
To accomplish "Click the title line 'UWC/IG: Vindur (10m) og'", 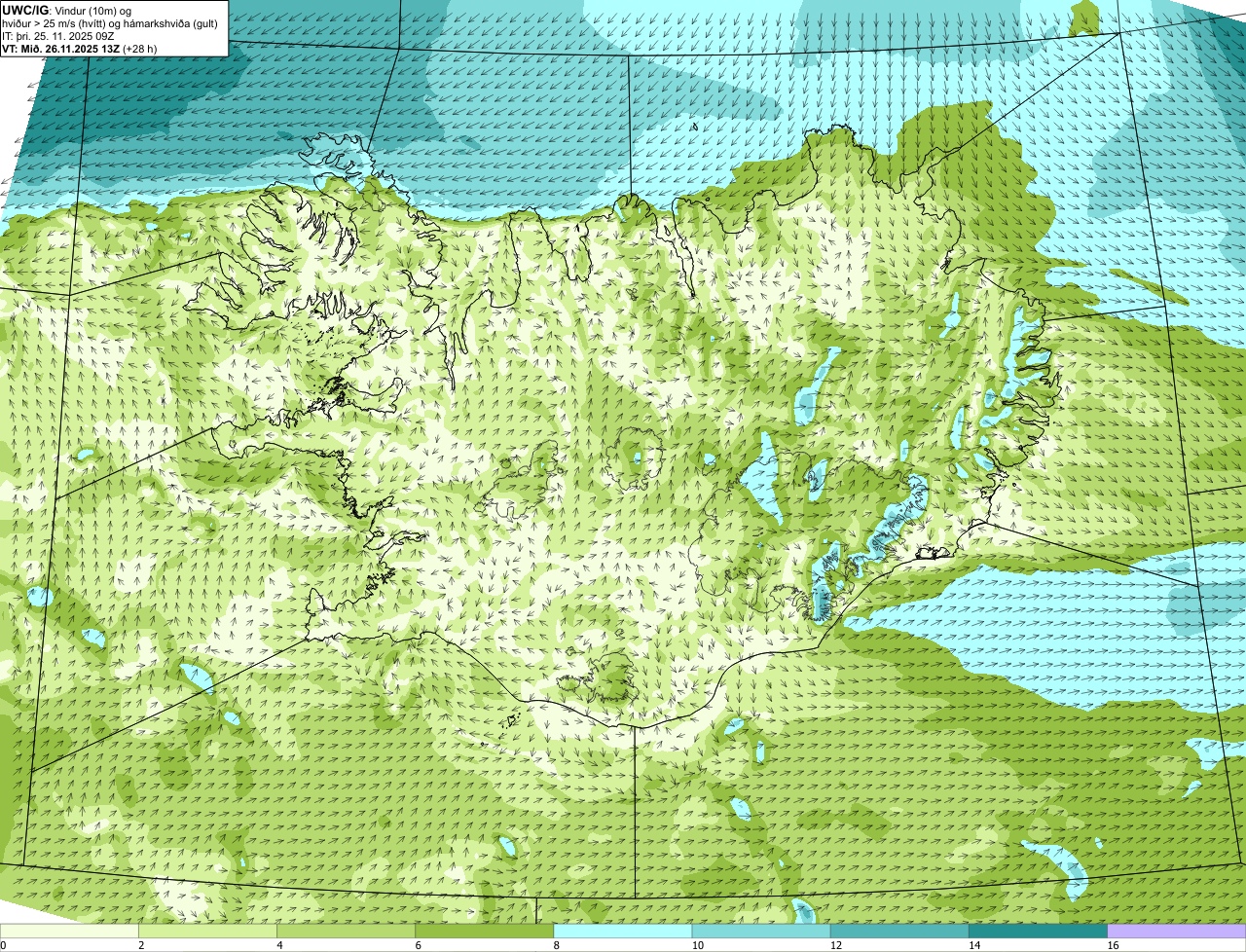I will 67,10.
